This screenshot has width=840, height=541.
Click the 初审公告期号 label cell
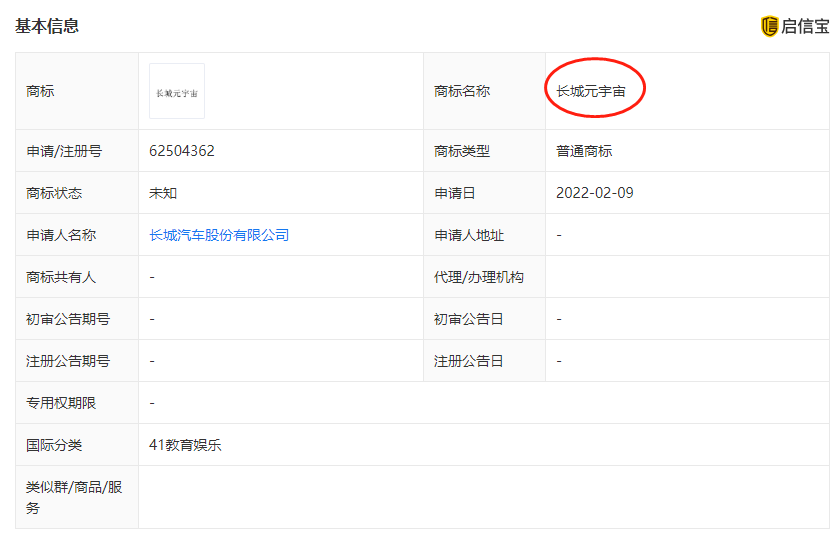coord(77,319)
